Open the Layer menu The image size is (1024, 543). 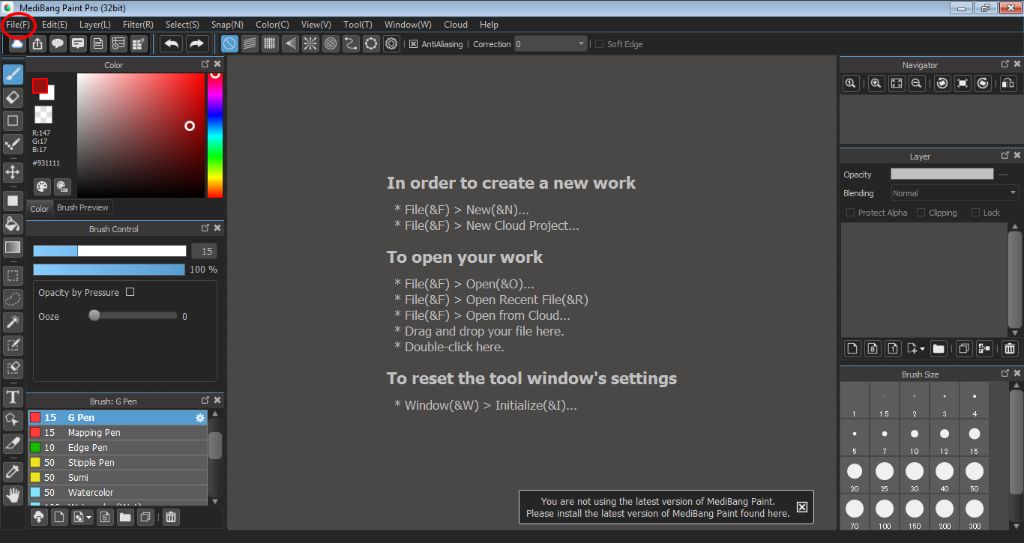point(95,24)
